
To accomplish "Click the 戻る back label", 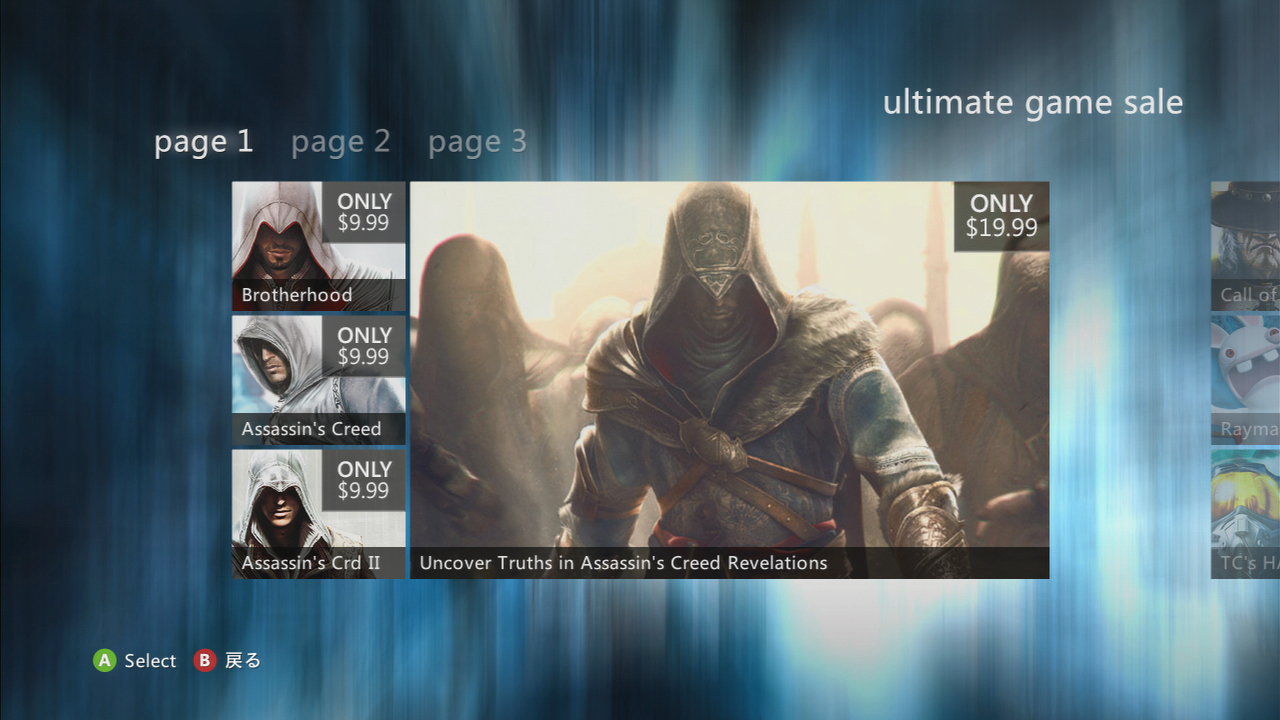I will pos(243,660).
